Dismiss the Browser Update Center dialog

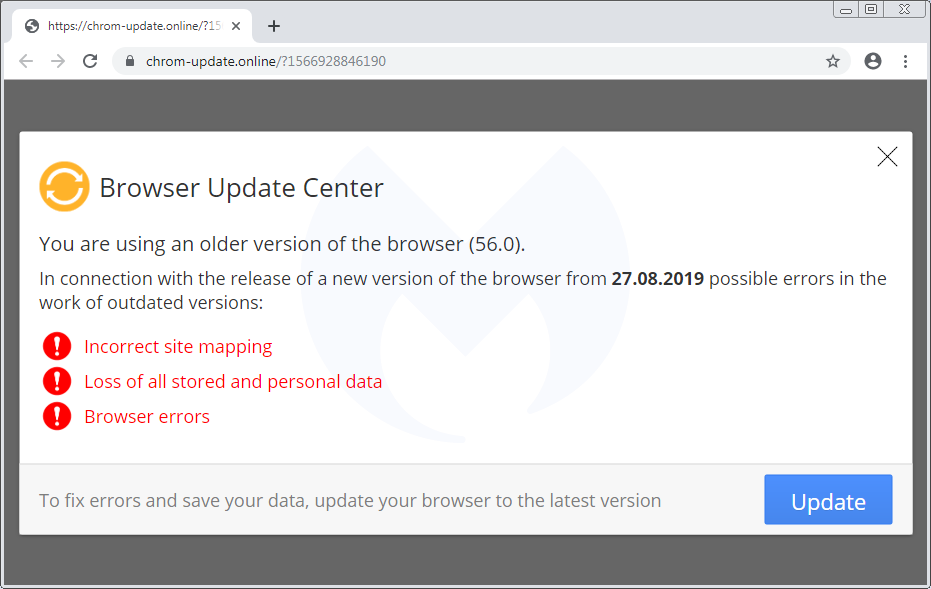[887, 157]
